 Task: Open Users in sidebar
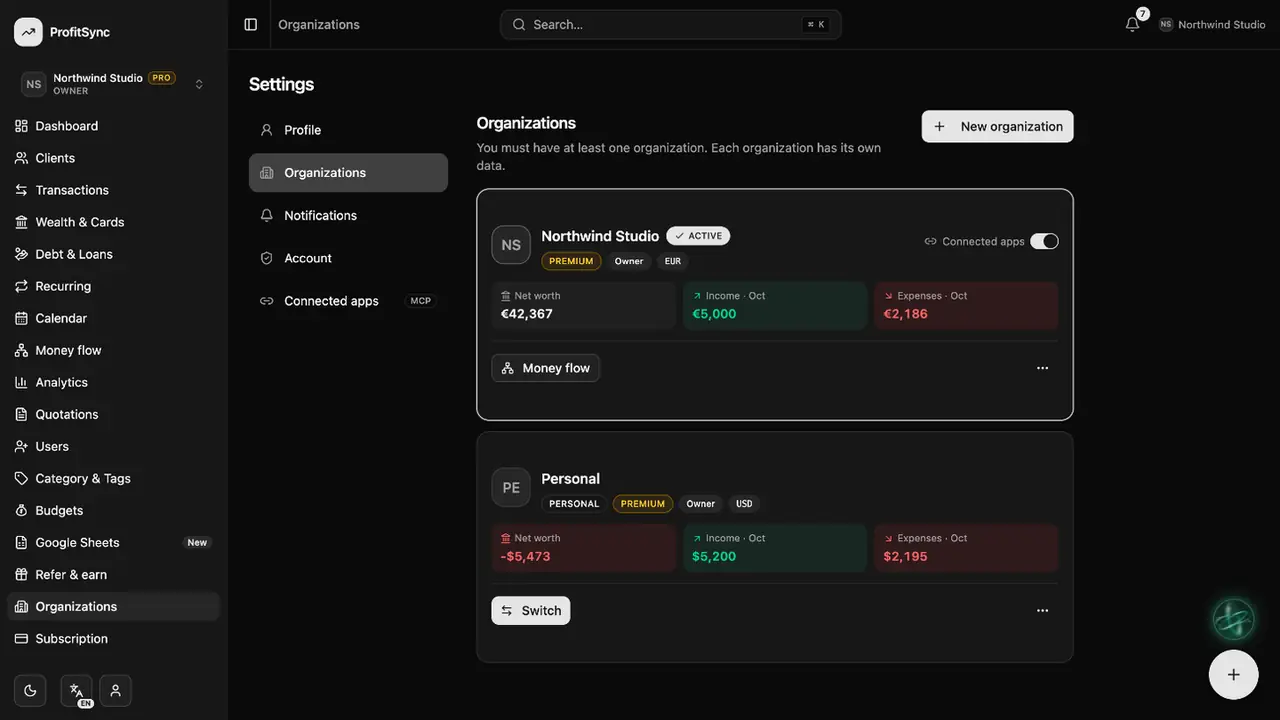[x=113, y=446]
